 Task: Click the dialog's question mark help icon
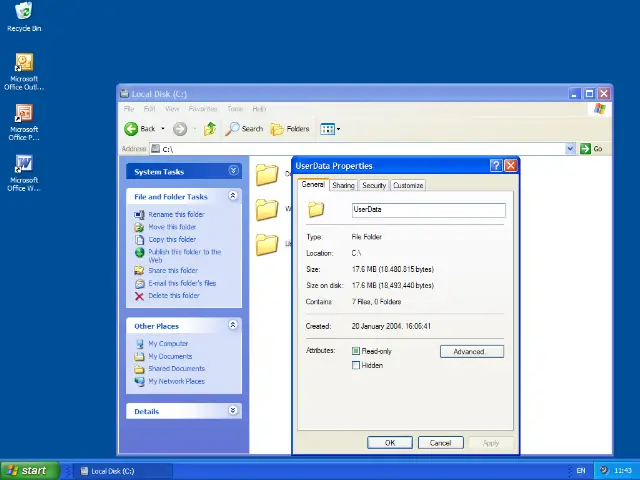tap(496, 166)
